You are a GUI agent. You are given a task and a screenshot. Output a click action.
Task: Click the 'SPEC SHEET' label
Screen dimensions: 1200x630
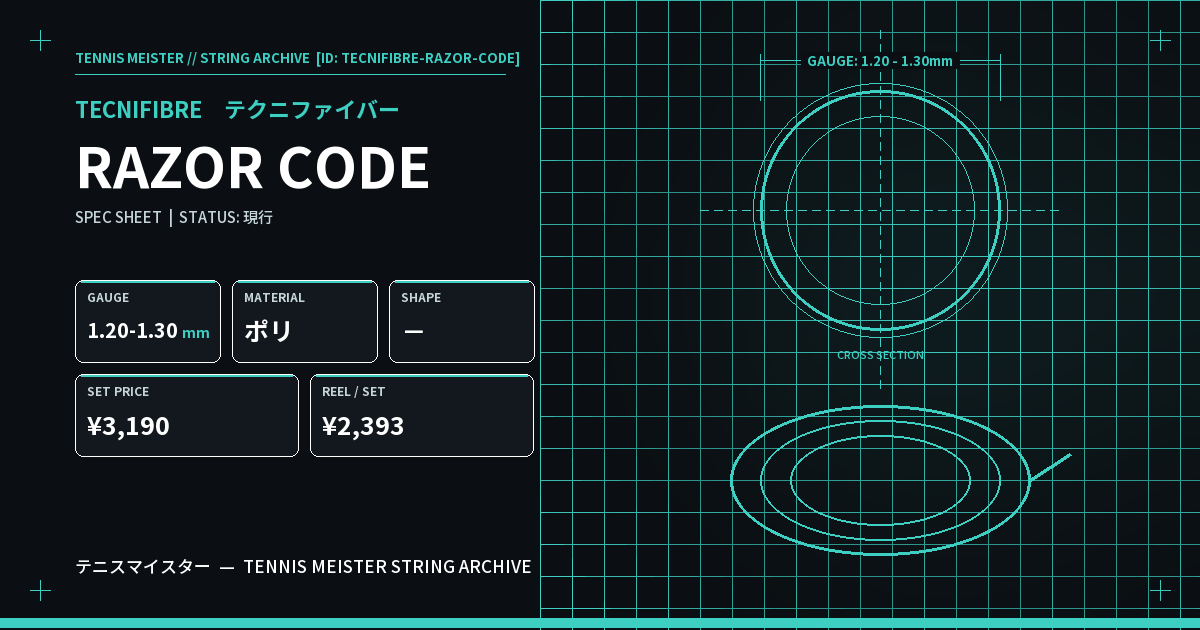(118, 217)
